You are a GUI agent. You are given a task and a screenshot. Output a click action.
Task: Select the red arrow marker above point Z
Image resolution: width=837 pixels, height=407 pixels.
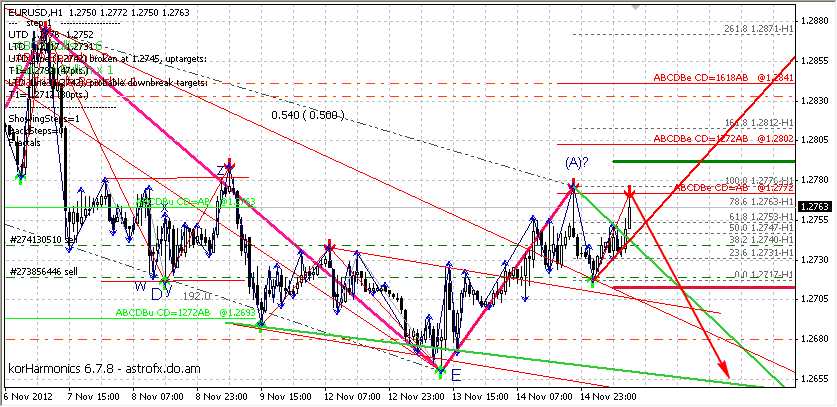[230, 165]
